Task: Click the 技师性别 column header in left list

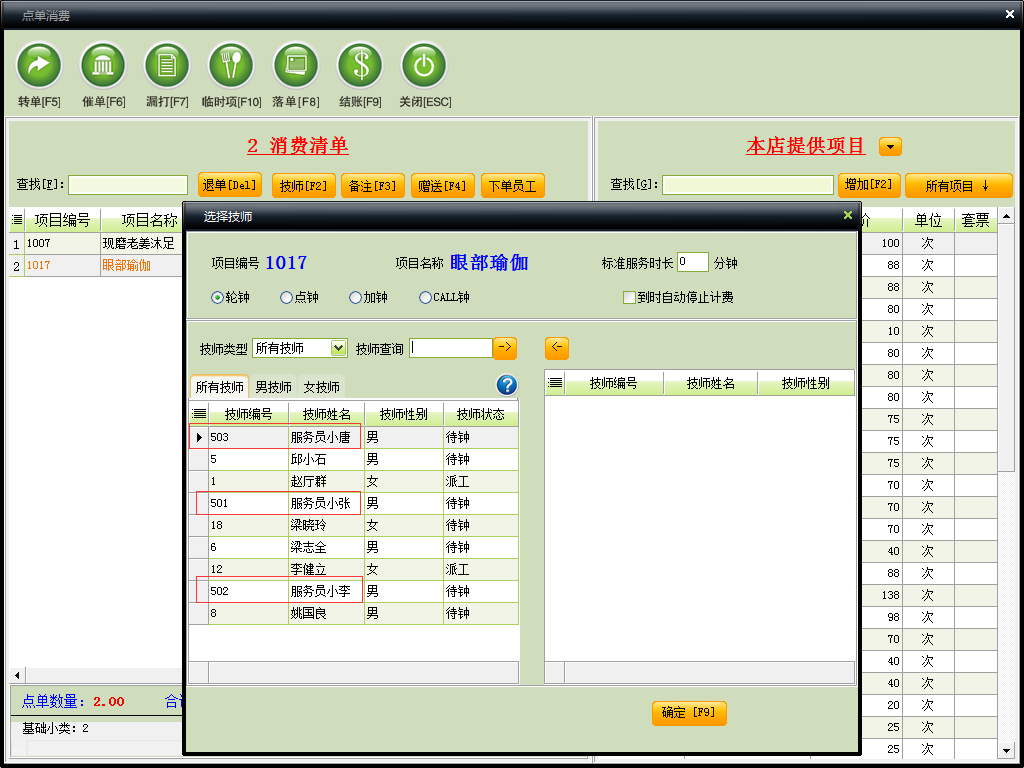Action: pos(404,414)
